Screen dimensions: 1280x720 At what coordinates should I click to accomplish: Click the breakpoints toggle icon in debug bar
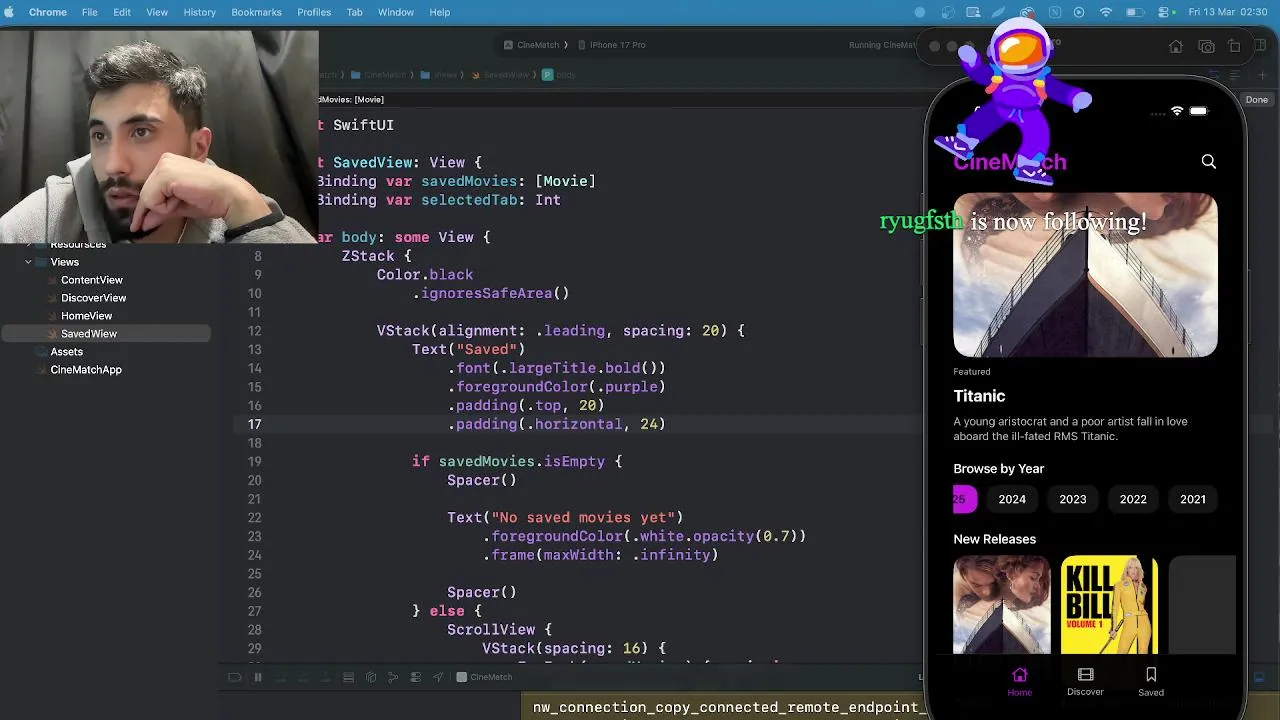click(234, 677)
